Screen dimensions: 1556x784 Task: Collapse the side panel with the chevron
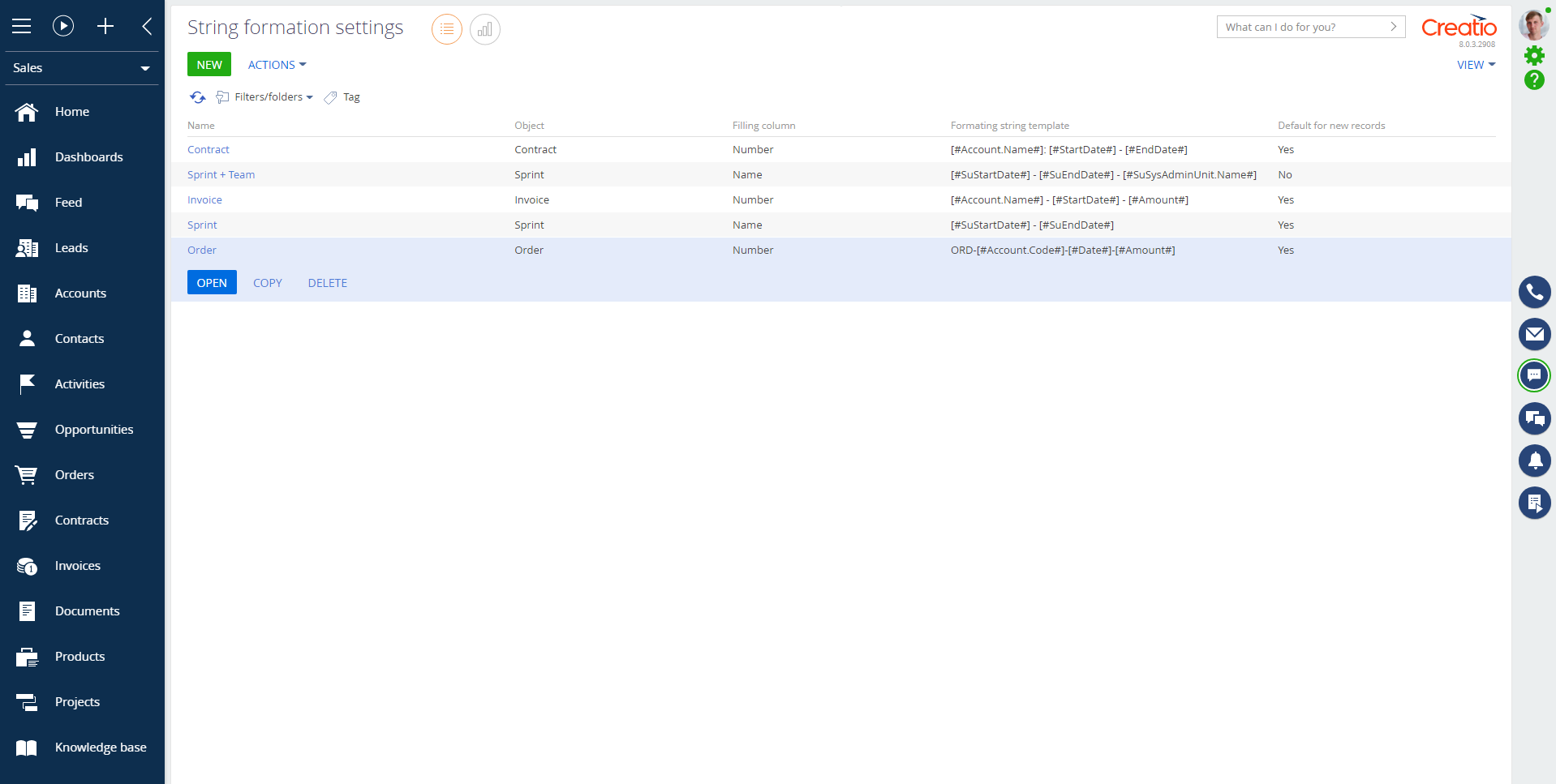pos(148,26)
